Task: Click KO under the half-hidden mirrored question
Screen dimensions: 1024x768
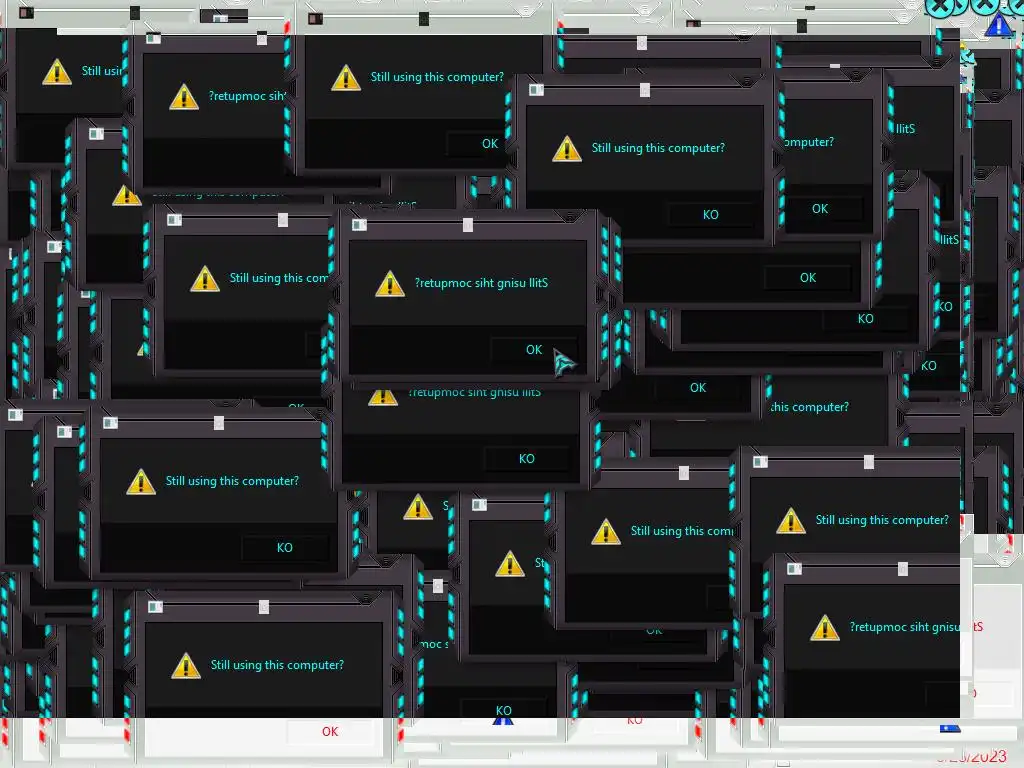Action: click(x=526, y=458)
